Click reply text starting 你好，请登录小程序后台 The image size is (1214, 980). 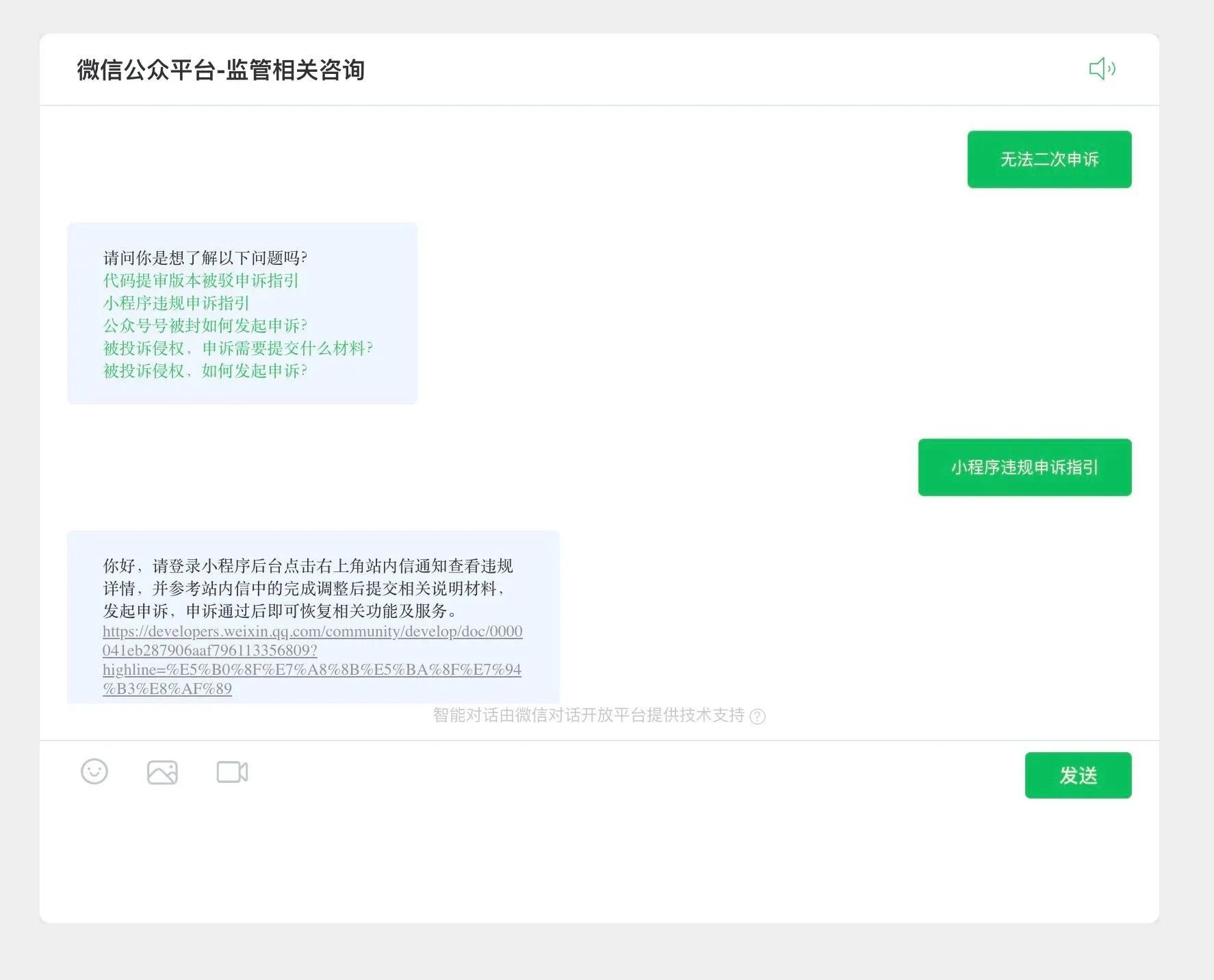308,589
